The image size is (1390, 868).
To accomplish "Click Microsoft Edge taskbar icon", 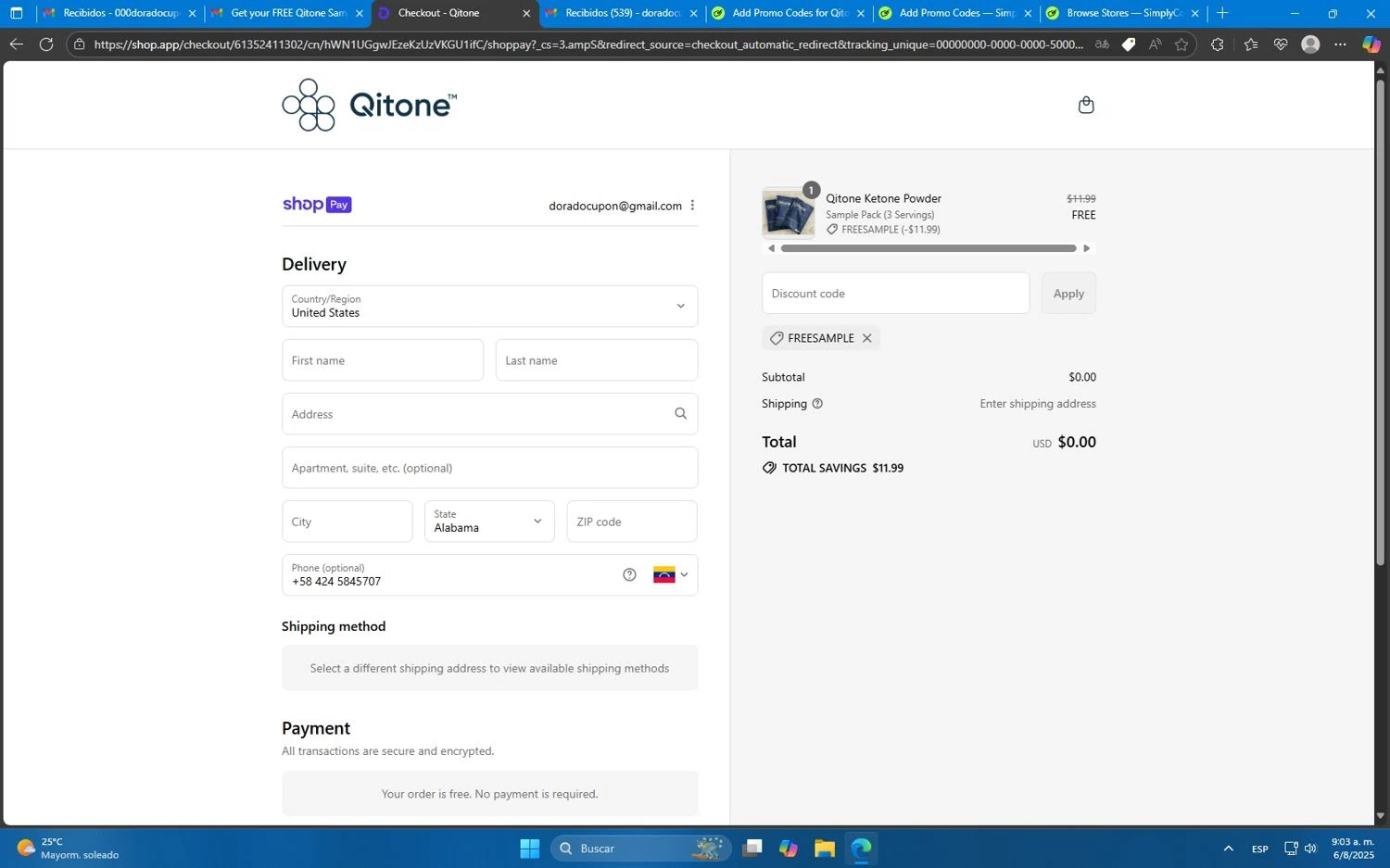I will click(x=861, y=848).
